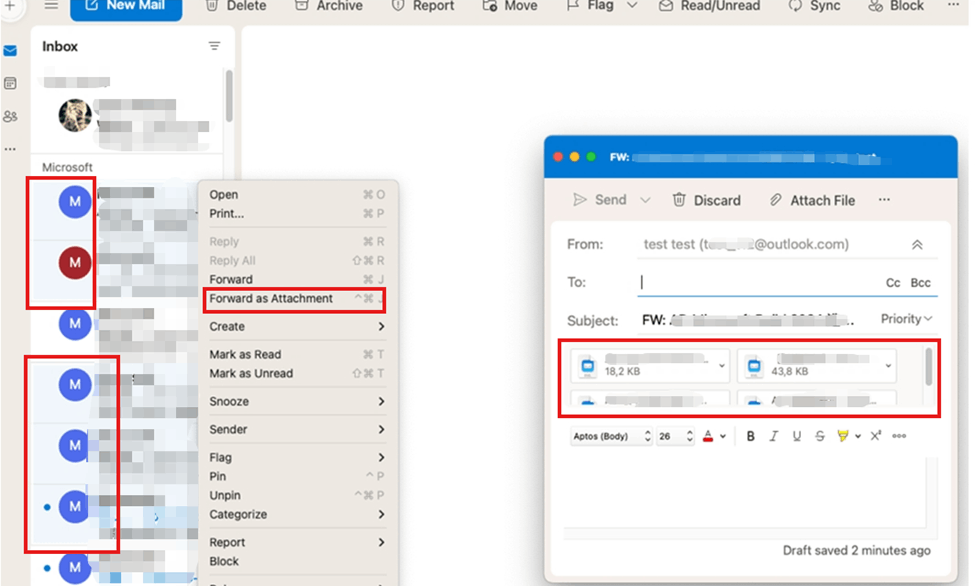Add Cc recipients
The height and width of the screenshot is (586, 975).
point(893,282)
